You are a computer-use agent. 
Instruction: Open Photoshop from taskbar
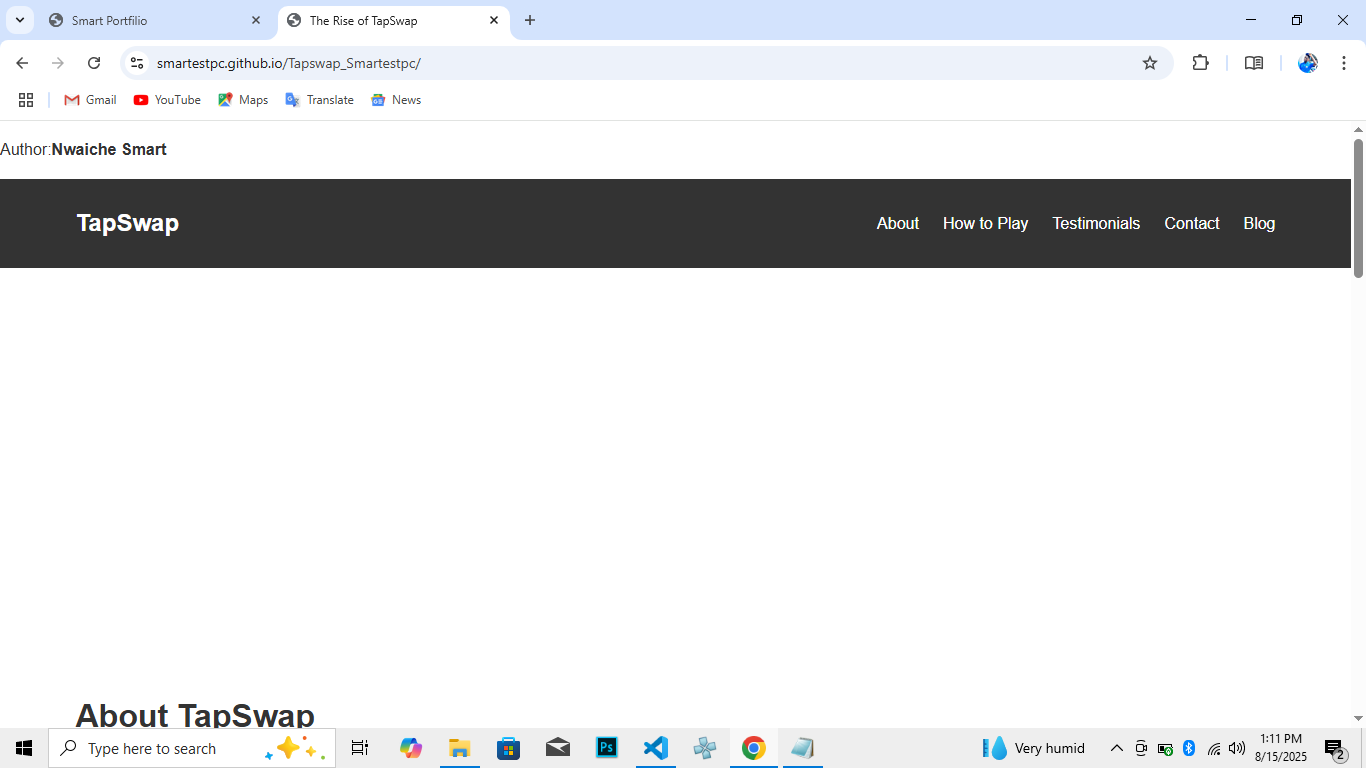tap(607, 748)
